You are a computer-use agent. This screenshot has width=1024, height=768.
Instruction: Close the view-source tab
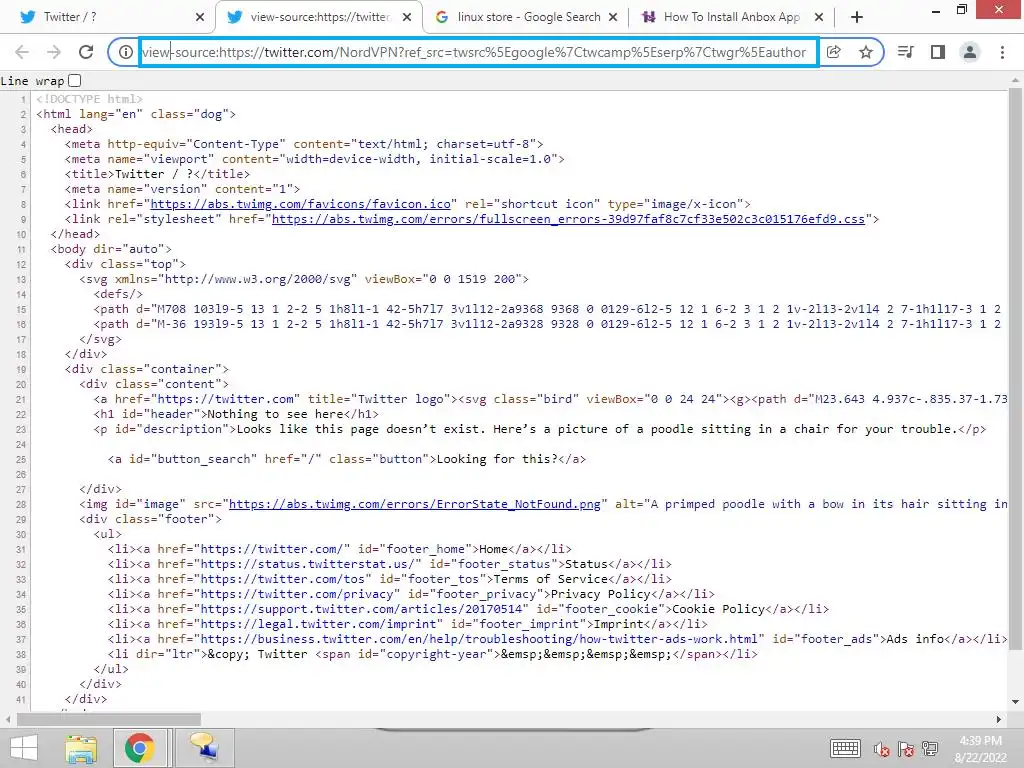coord(407,18)
